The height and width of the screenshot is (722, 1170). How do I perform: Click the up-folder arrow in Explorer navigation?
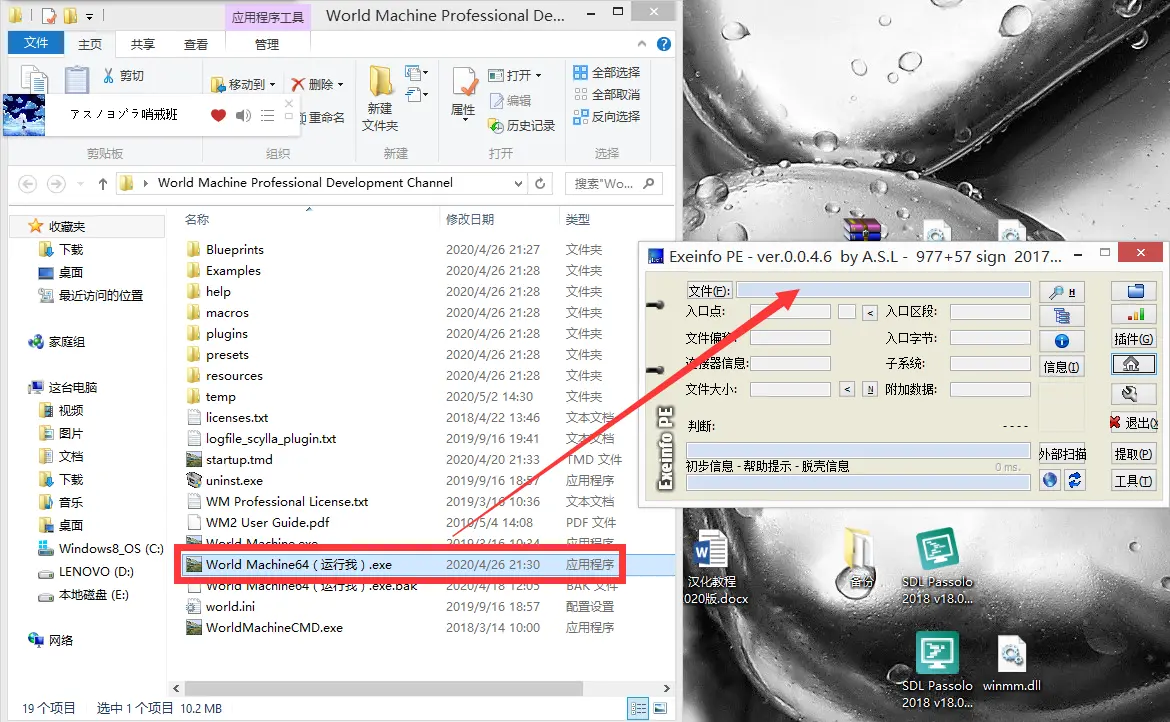pyautogui.click(x=103, y=183)
